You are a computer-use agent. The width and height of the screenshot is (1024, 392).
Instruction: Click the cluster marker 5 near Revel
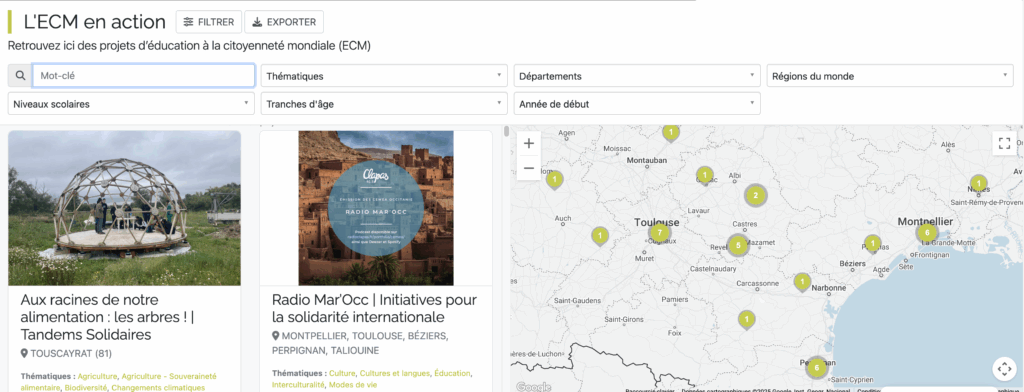[738, 246]
